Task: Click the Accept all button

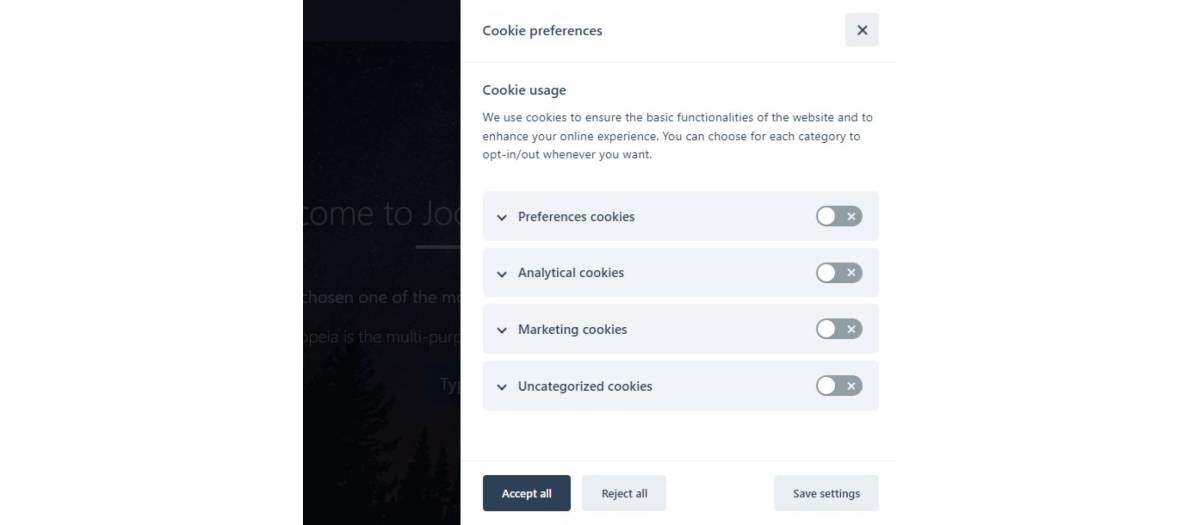Action: (526, 493)
